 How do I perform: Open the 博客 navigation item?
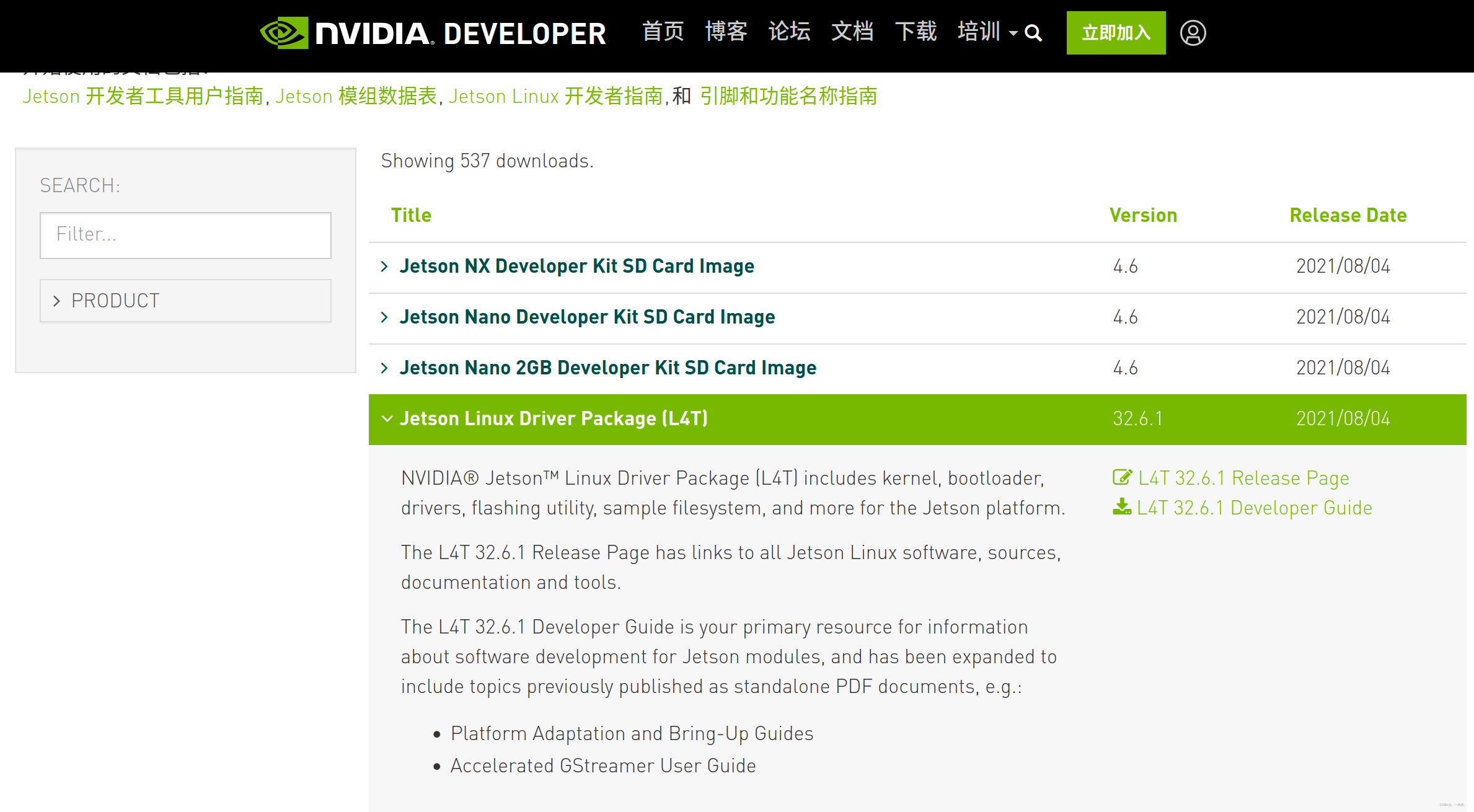[726, 32]
